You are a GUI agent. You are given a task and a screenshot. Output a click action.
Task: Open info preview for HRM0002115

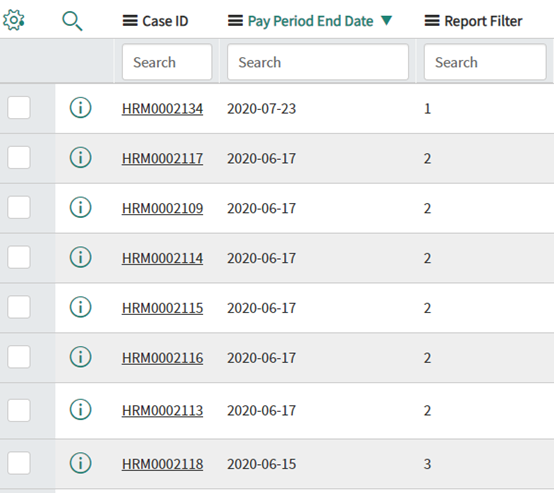81,307
